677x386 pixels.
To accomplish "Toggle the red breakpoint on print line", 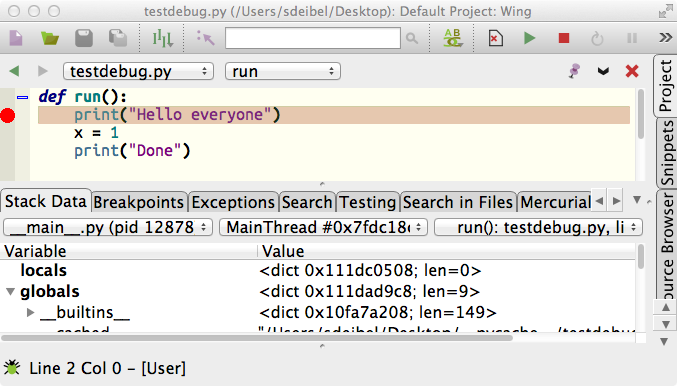I will coord(7,115).
